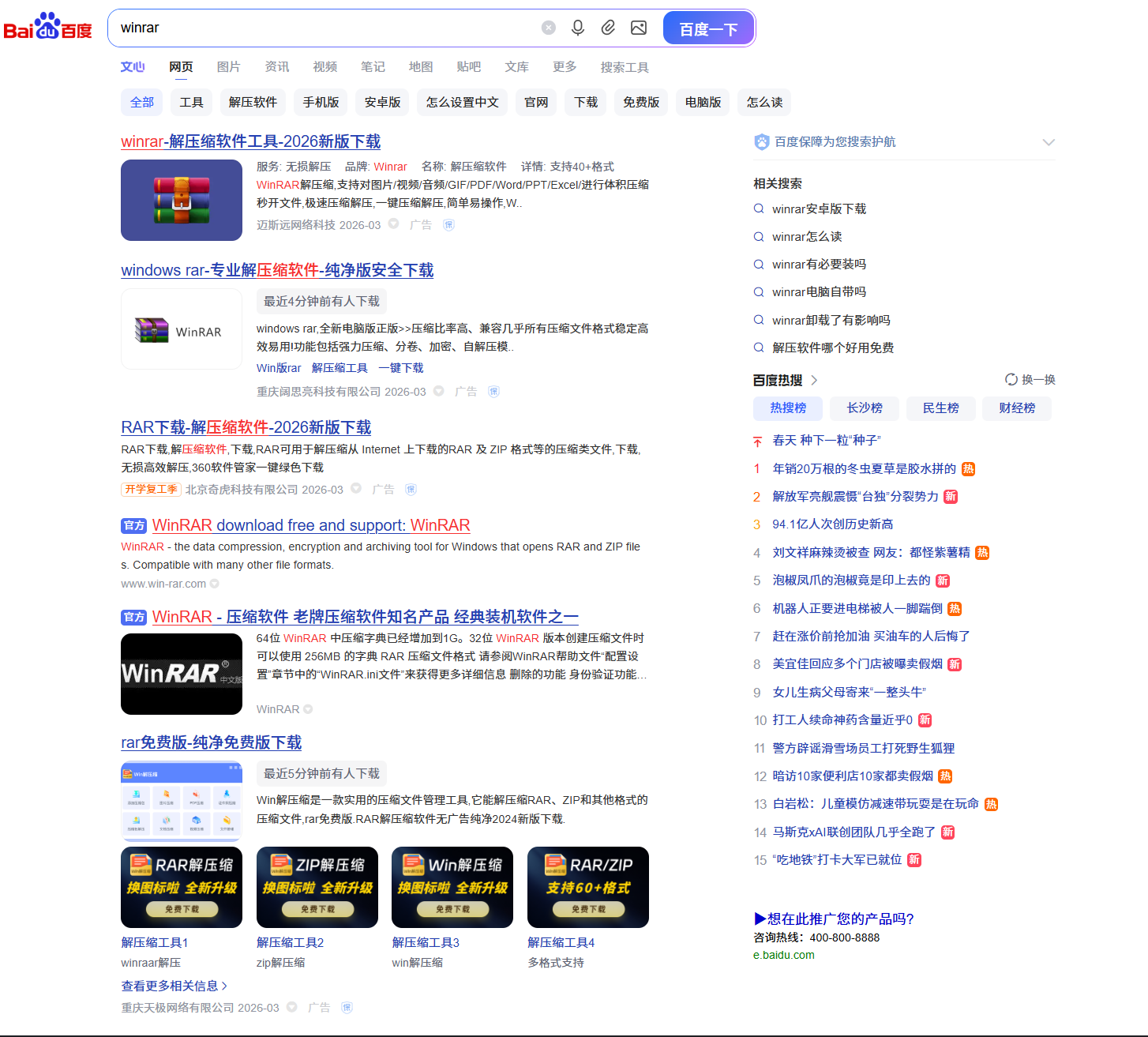Screen dimensions: 1148x1037
Task: Click search icon next to winrar安卓版下载
Action: [x=759, y=209]
